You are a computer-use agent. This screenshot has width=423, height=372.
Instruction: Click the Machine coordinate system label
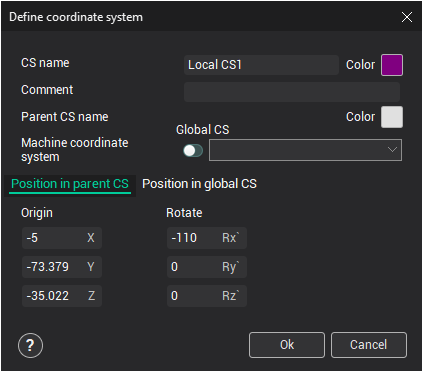tap(75, 150)
